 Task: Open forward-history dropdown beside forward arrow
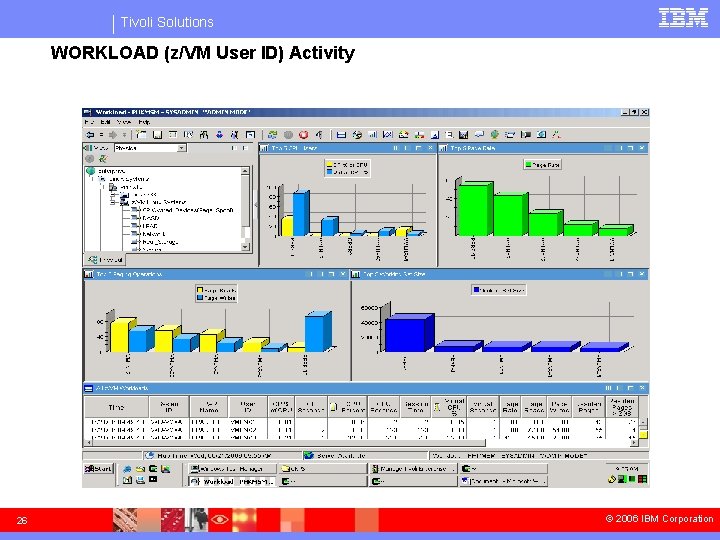124,135
